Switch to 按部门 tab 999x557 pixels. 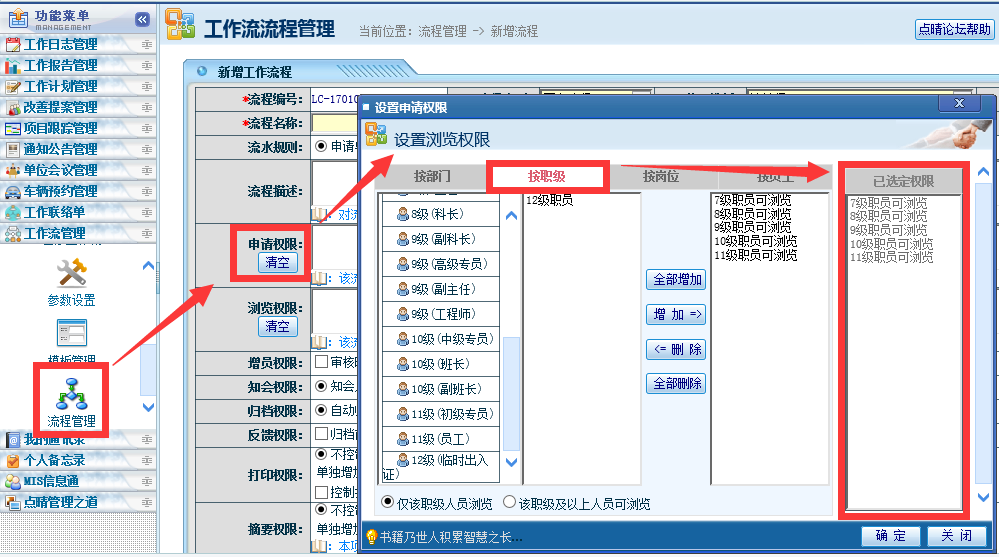(432, 177)
